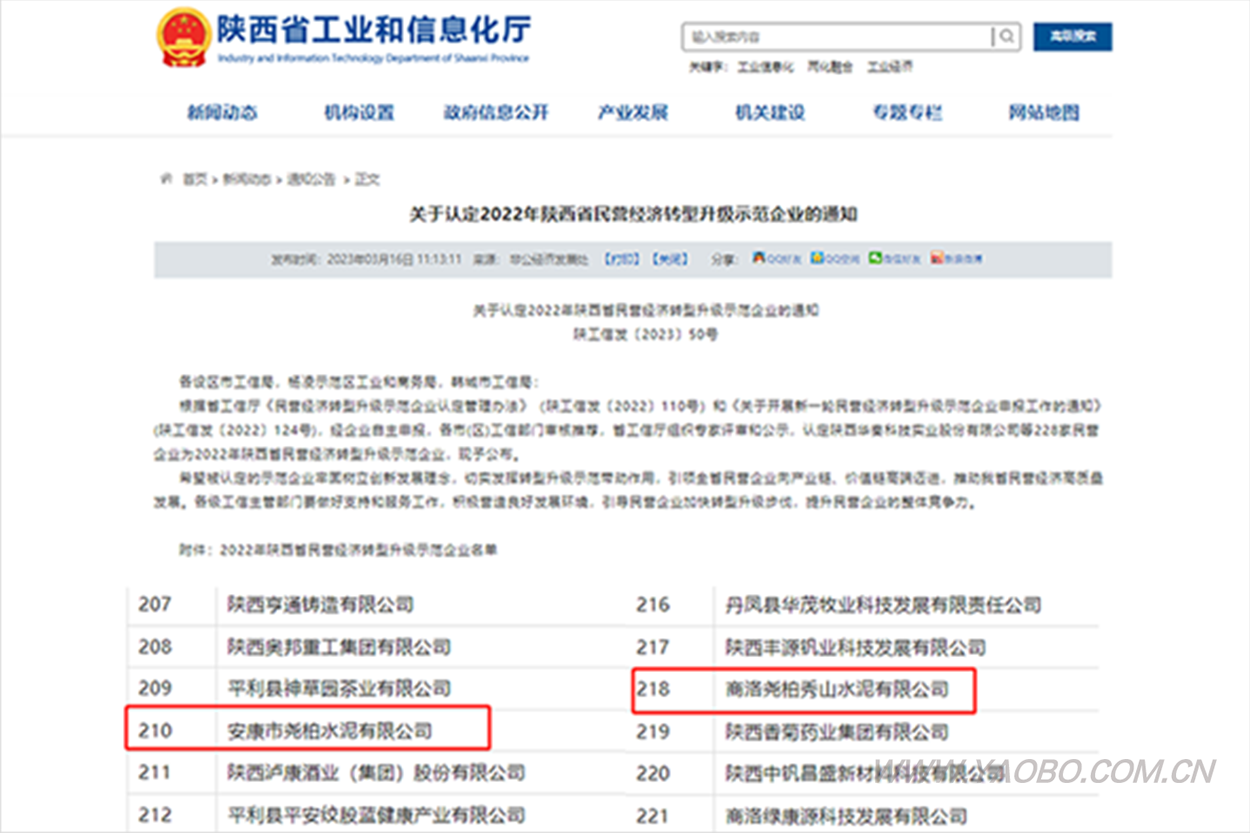Click the breadcrumb home icon

tap(166, 179)
